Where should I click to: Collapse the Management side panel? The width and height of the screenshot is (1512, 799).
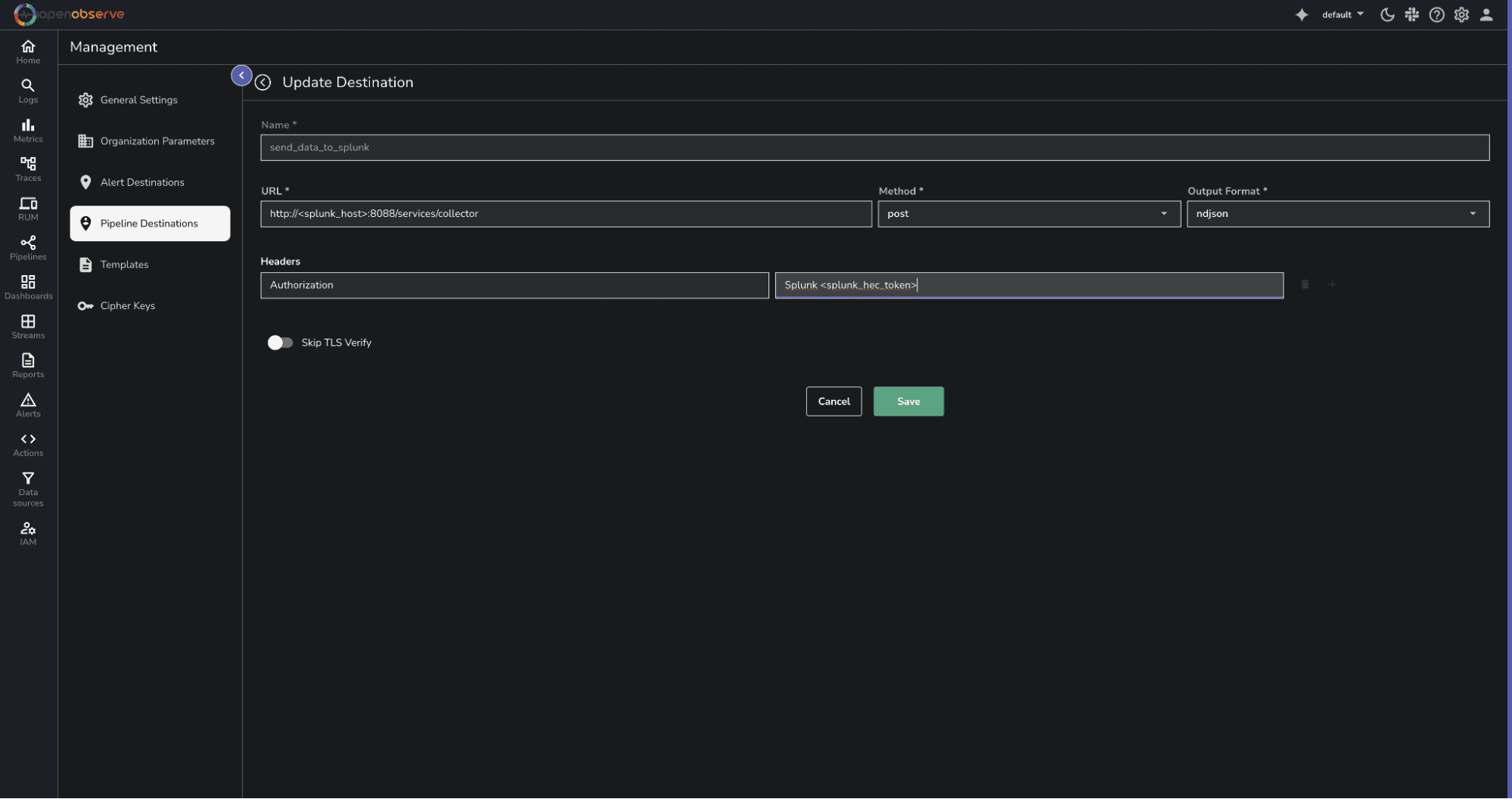pyautogui.click(x=241, y=76)
